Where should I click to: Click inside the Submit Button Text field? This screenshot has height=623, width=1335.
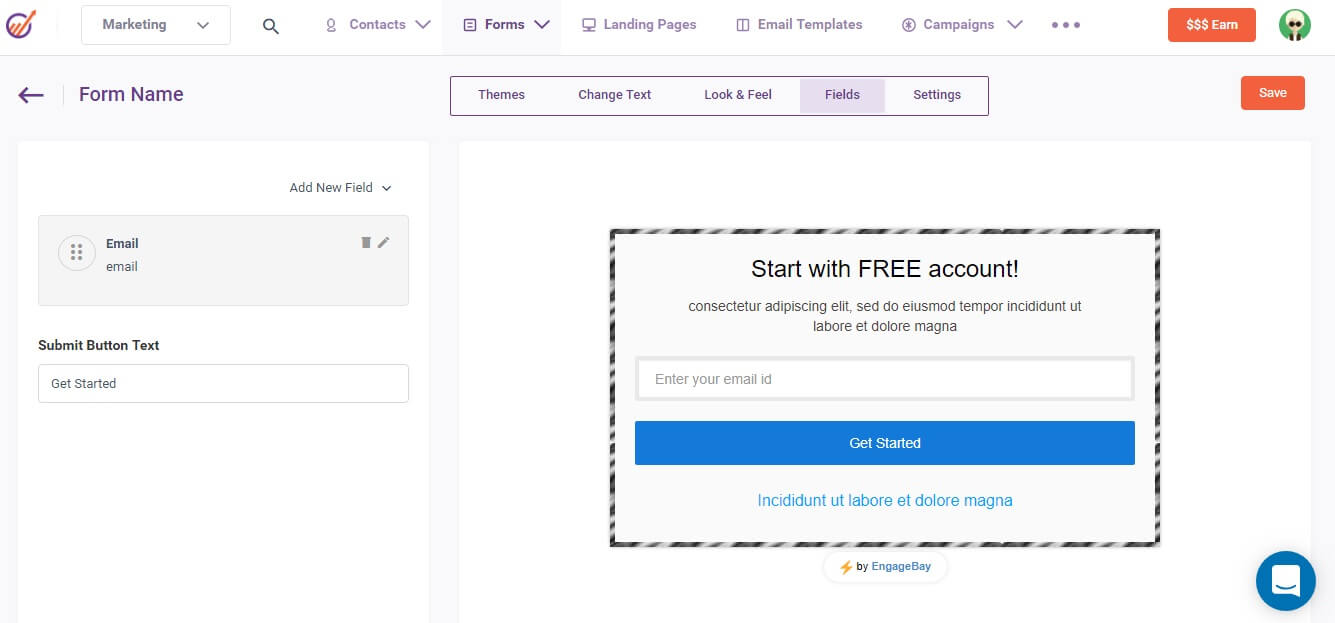(223, 383)
